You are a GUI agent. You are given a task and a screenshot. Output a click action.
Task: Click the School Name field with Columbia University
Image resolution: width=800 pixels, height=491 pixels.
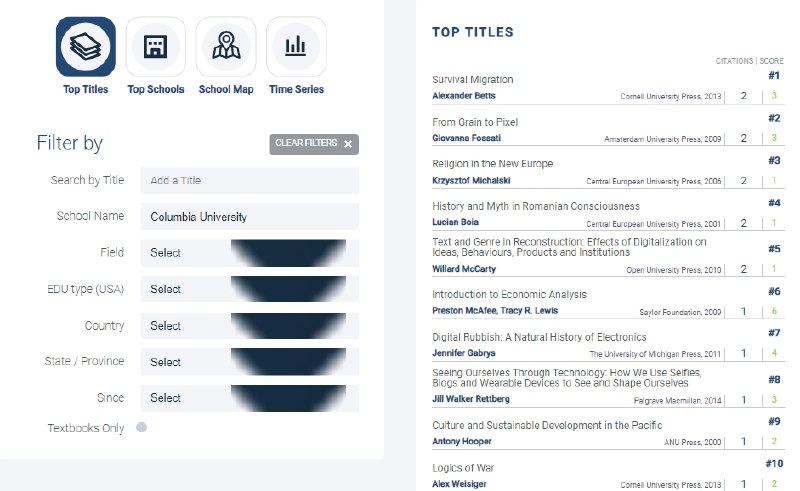[x=249, y=217]
